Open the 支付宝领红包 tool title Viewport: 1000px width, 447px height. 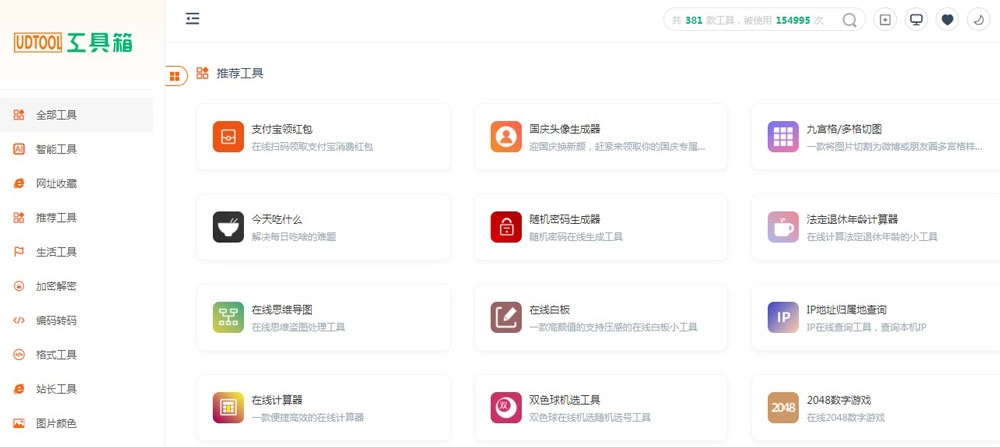(x=282, y=129)
